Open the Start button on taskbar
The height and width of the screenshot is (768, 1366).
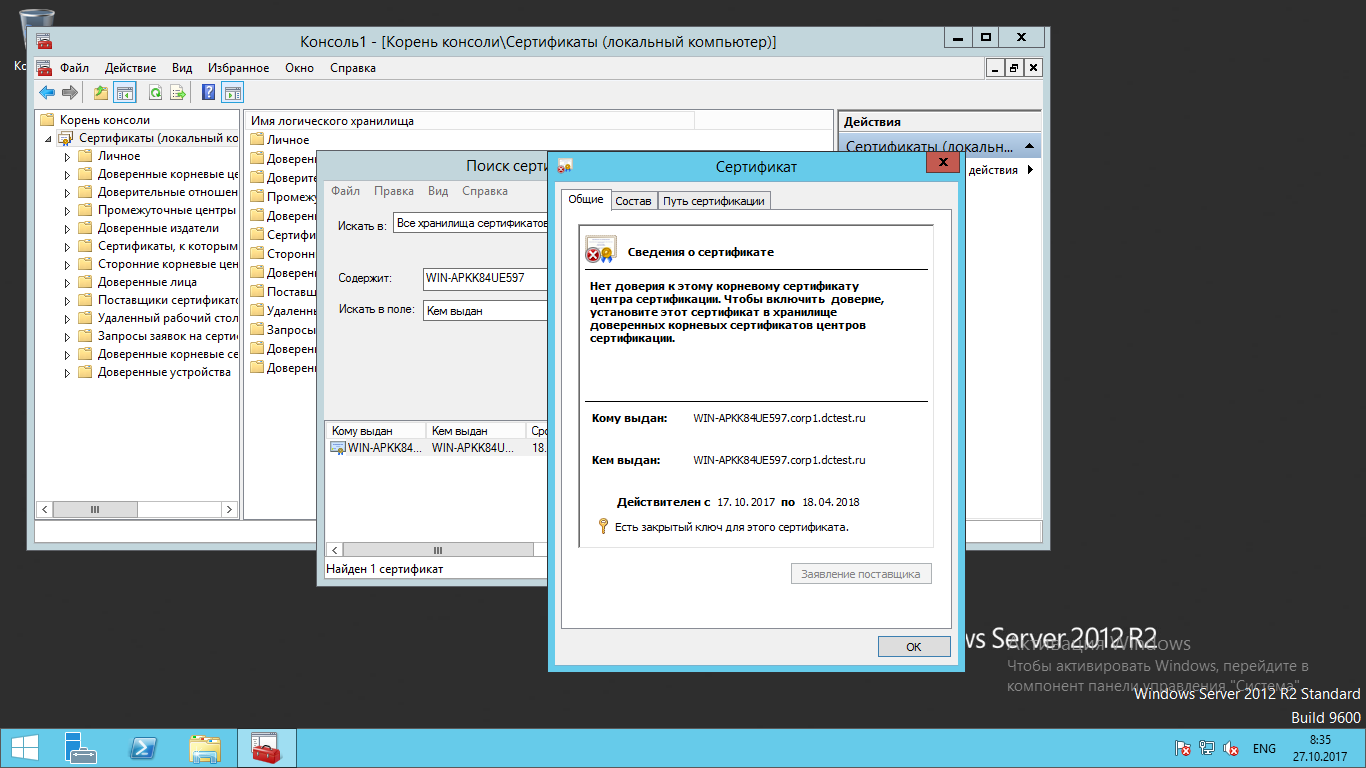click(24, 748)
